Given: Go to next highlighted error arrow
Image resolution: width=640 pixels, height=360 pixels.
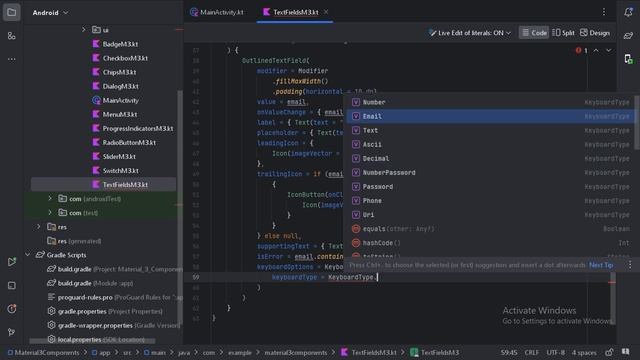Looking at the screenshot, I should pos(609,51).
